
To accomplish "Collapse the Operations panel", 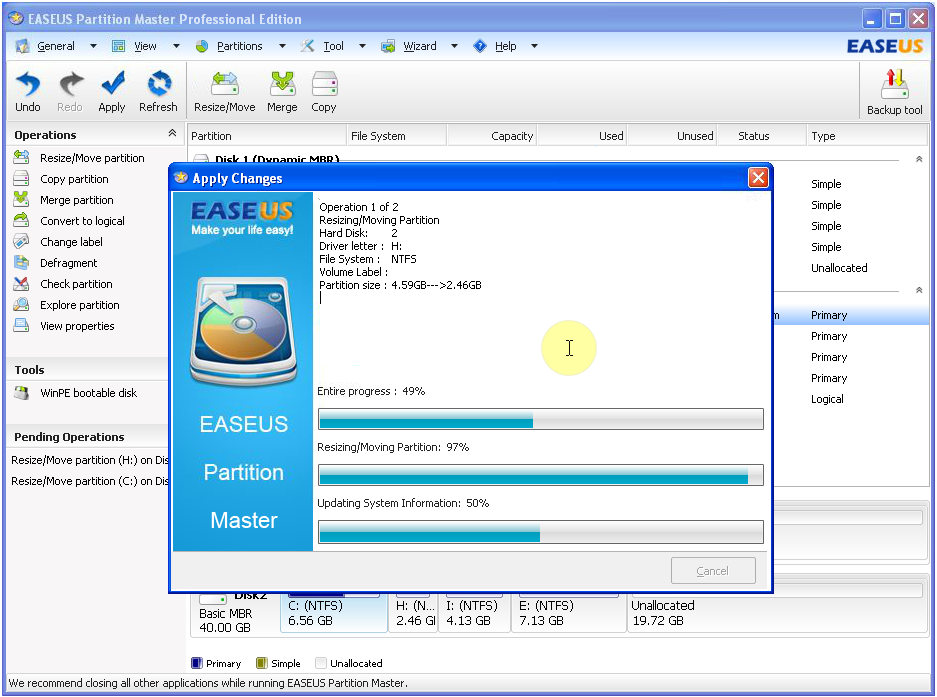I will click(x=172, y=133).
